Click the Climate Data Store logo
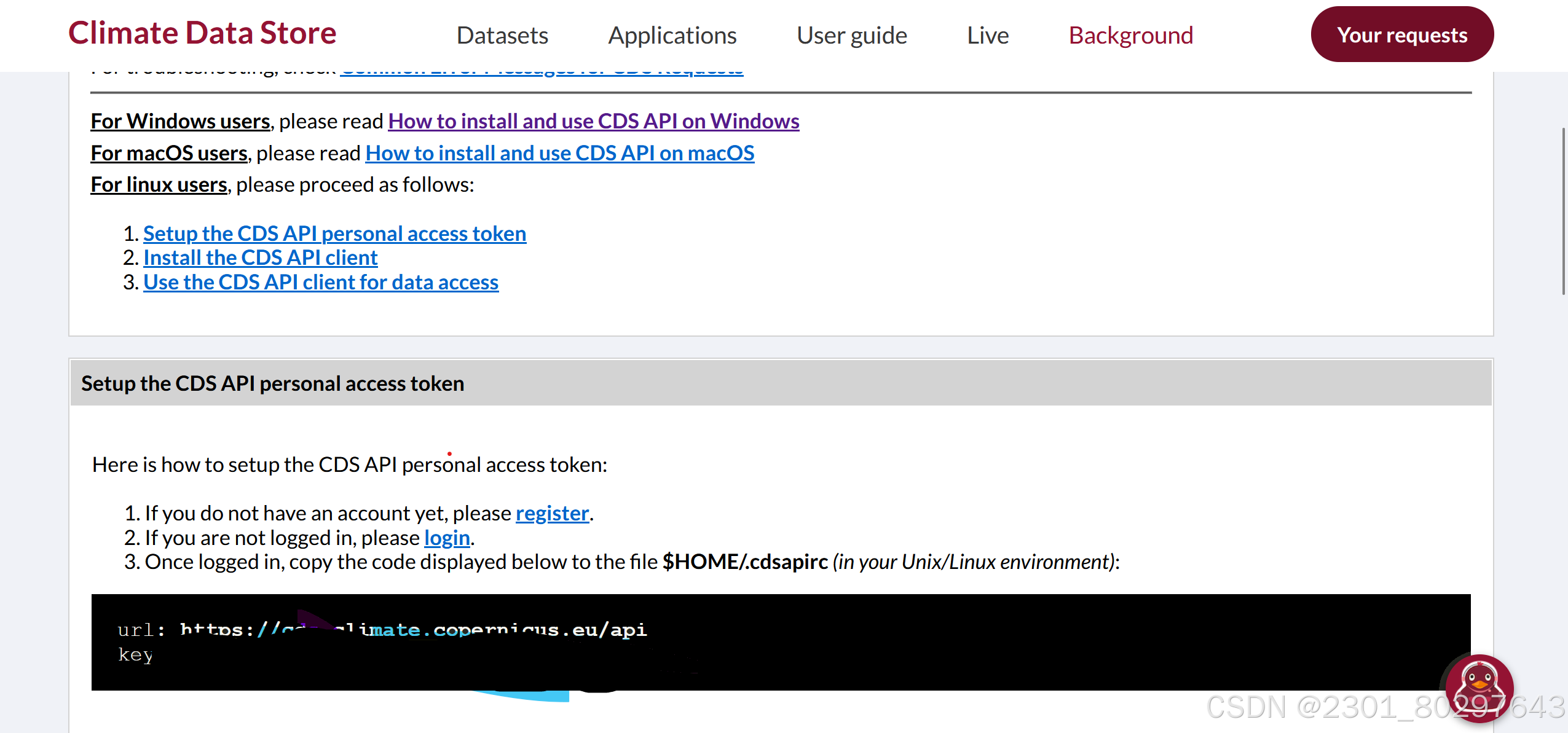This screenshot has height=733, width=1568. point(202,33)
